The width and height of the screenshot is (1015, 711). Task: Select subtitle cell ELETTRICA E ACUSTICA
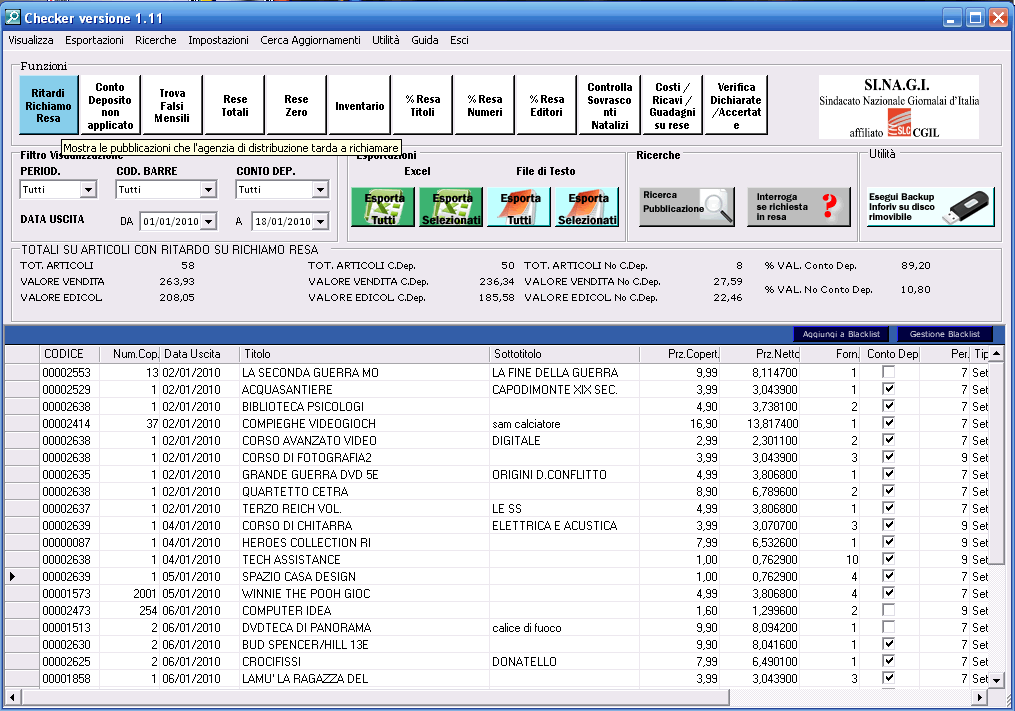[564, 526]
